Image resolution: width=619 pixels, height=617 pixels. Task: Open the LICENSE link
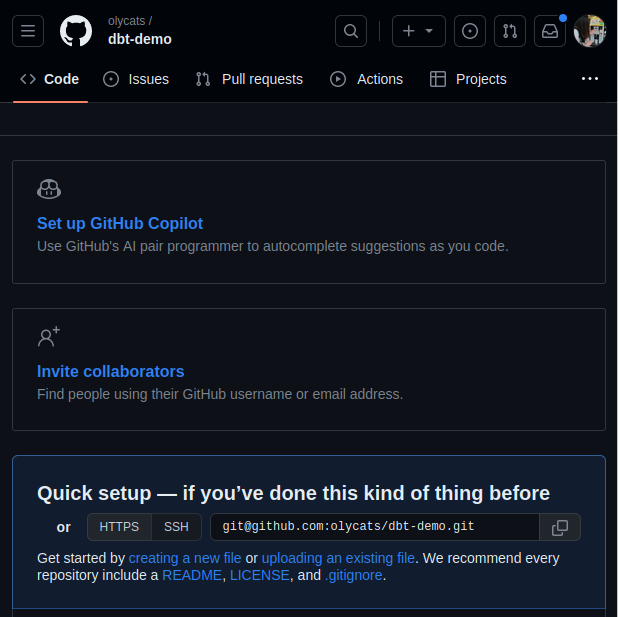click(260, 575)
